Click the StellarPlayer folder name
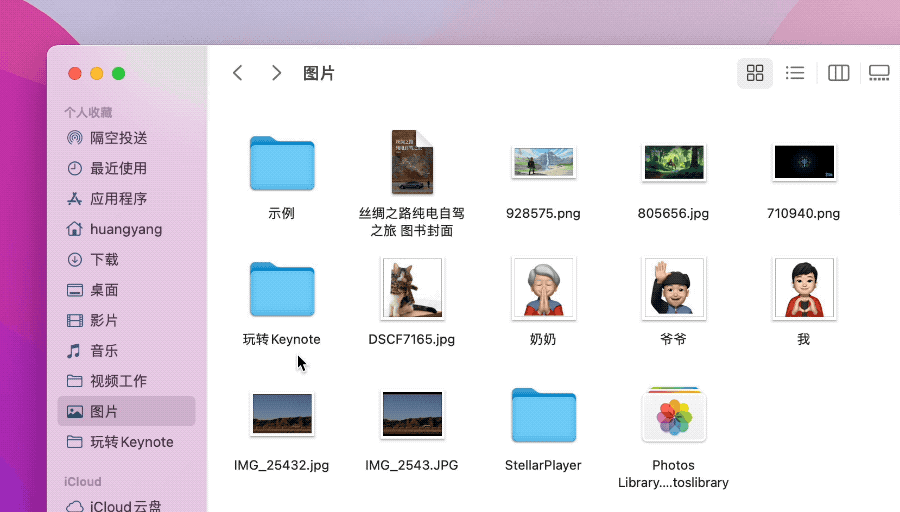This screenshot has width=900, height=512. coord(543,465)
